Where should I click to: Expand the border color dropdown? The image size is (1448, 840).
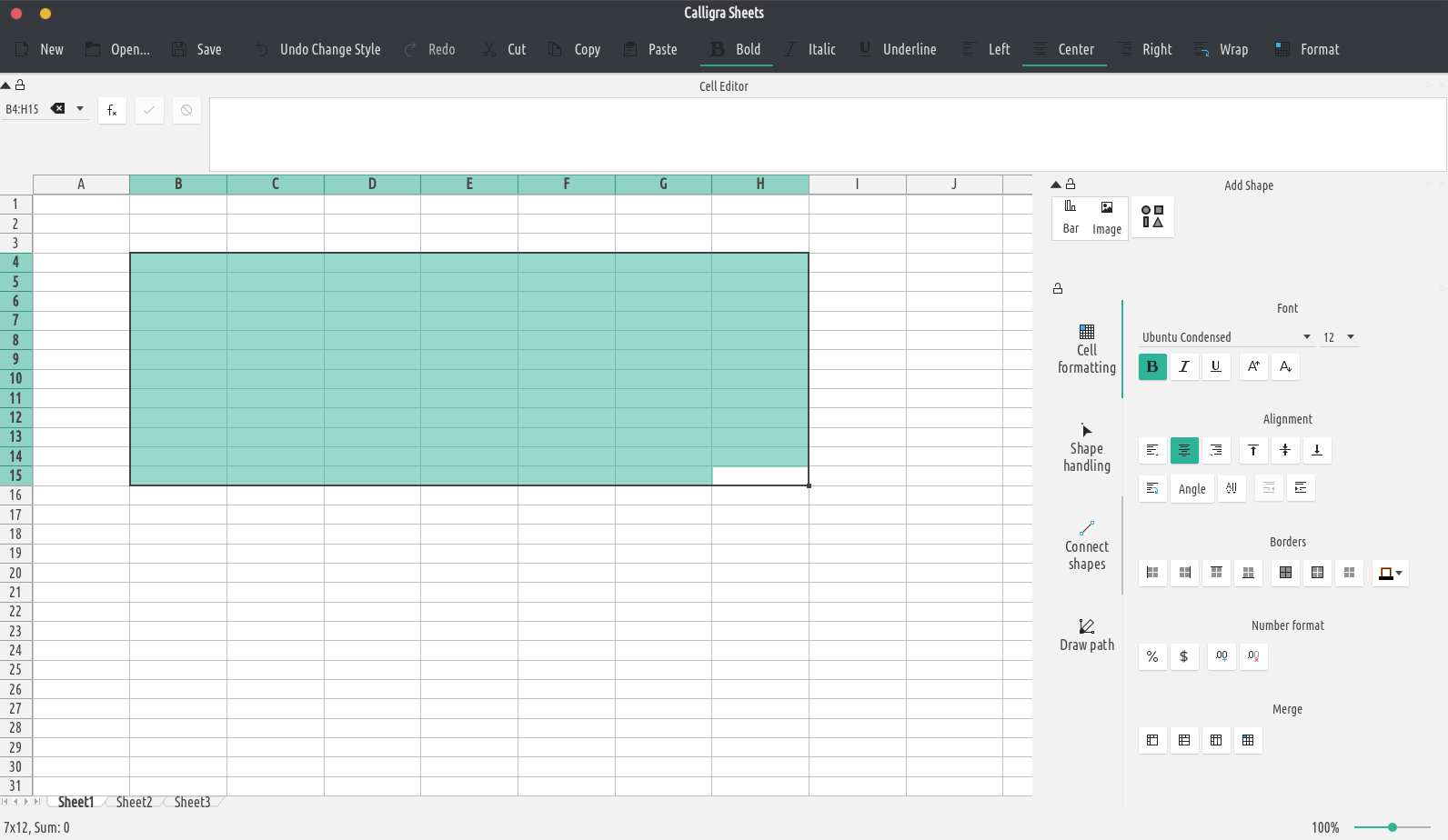[1399, 573]
